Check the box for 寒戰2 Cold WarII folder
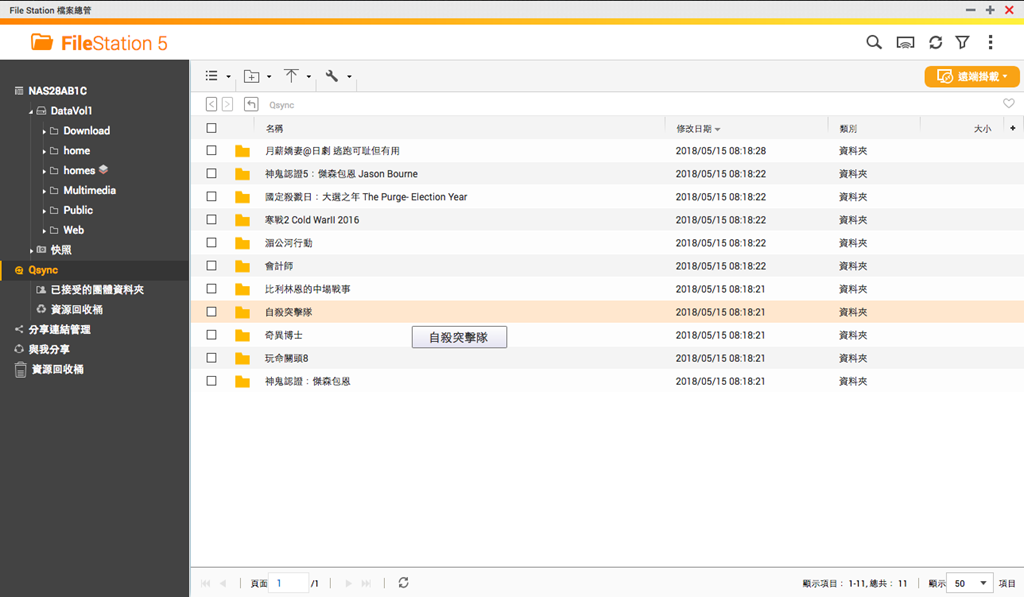 pos(212,219)
